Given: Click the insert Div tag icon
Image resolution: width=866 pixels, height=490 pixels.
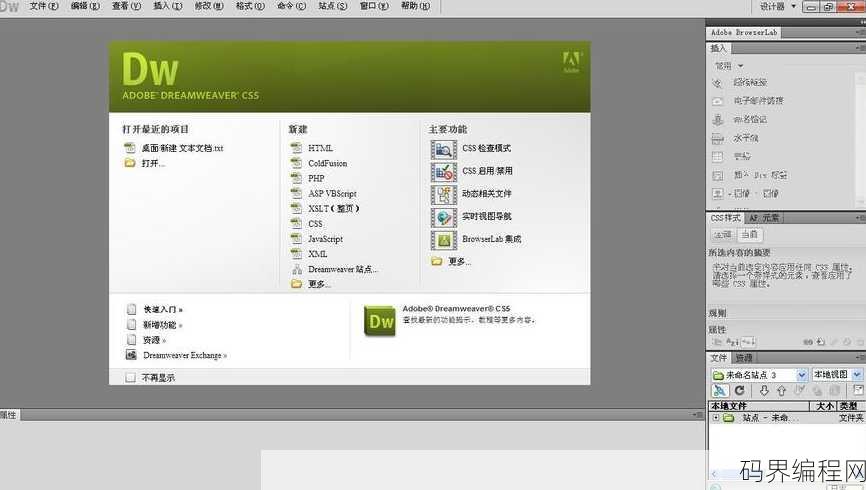Looking at the screenshot, I should (x=717, y=175).
